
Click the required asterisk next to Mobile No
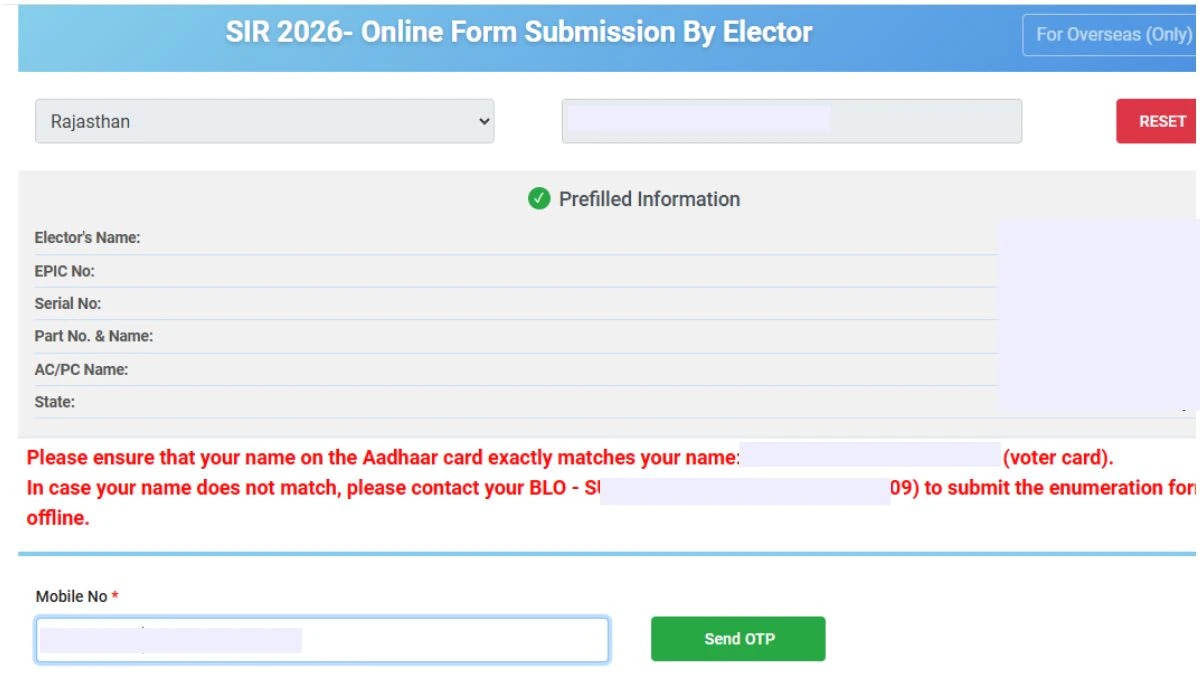tap(113, 595)
